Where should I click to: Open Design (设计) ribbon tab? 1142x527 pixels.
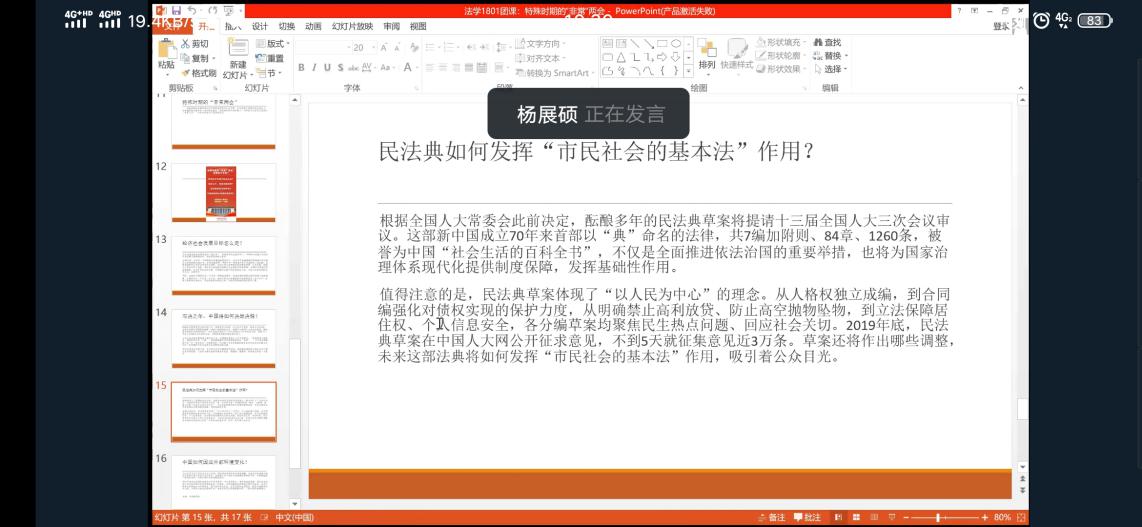[260, 26]
